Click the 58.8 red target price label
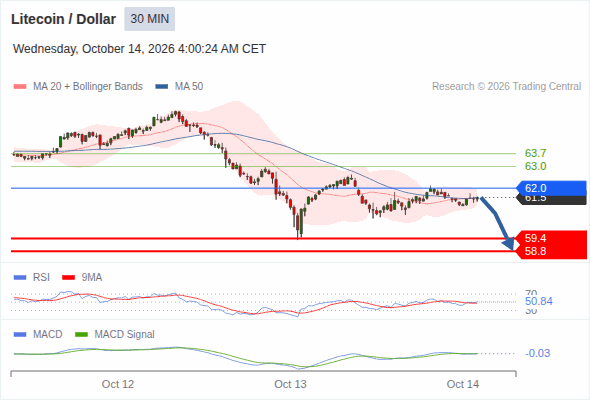 click(x=551, y=251)
